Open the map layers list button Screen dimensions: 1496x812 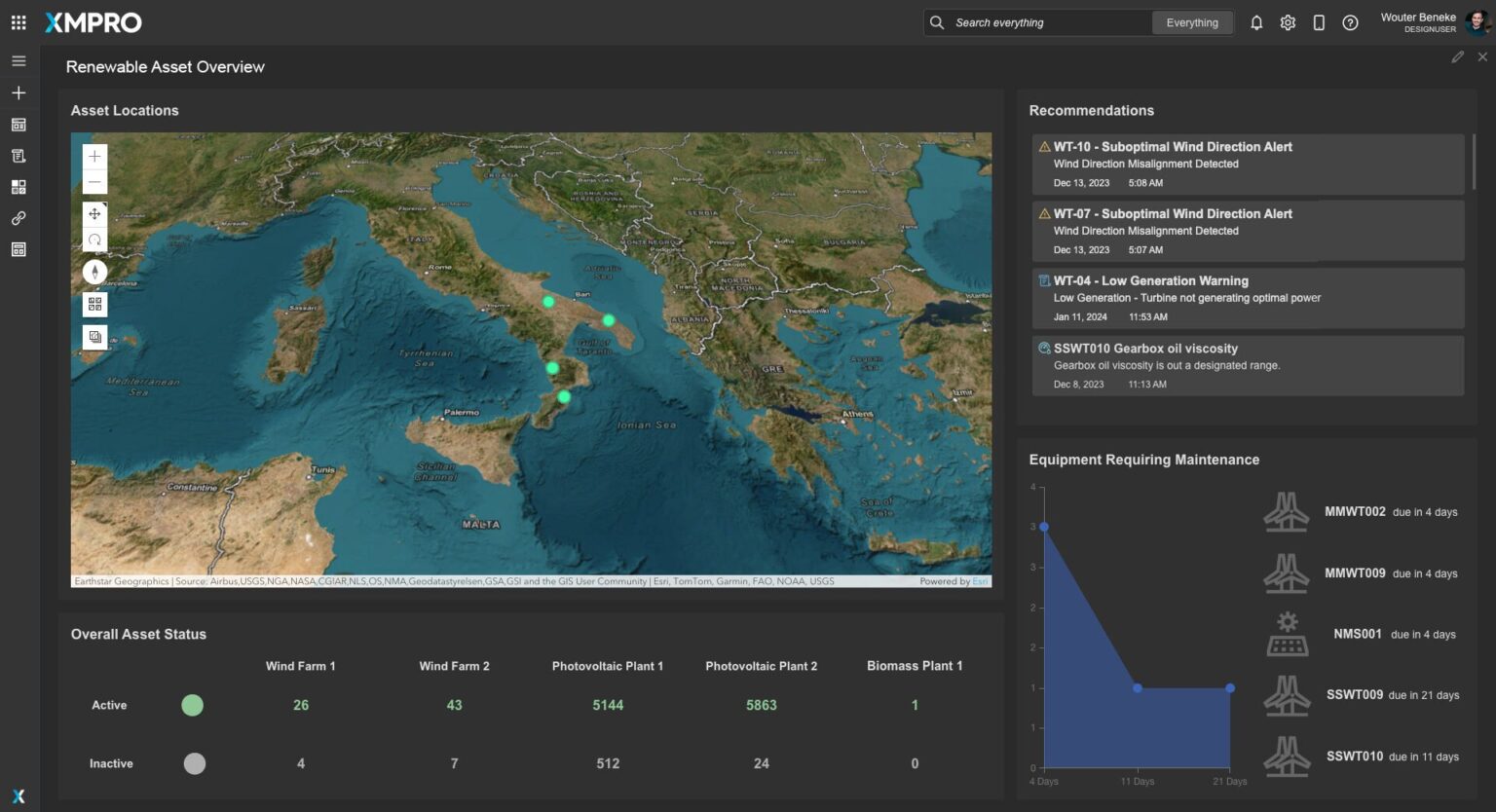(94, 337)
